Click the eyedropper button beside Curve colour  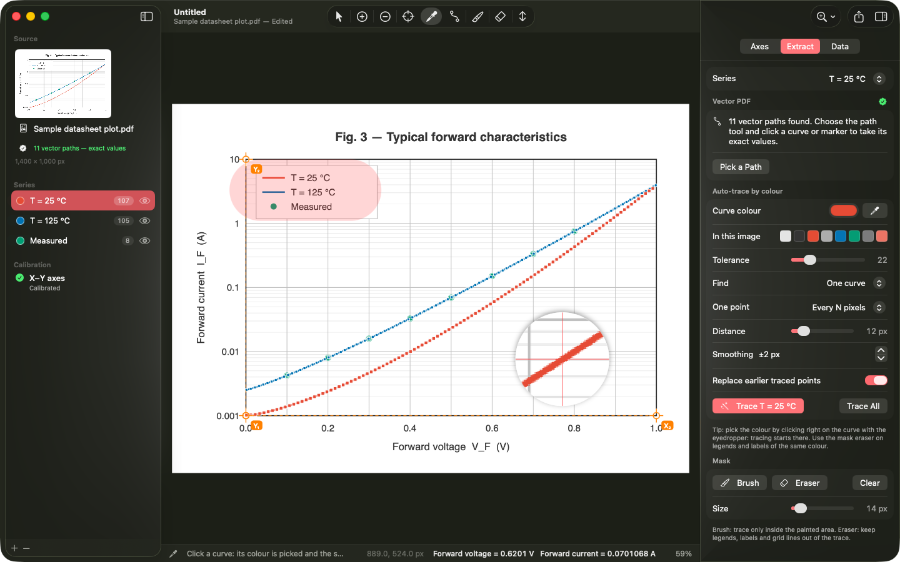coord(875,211)
